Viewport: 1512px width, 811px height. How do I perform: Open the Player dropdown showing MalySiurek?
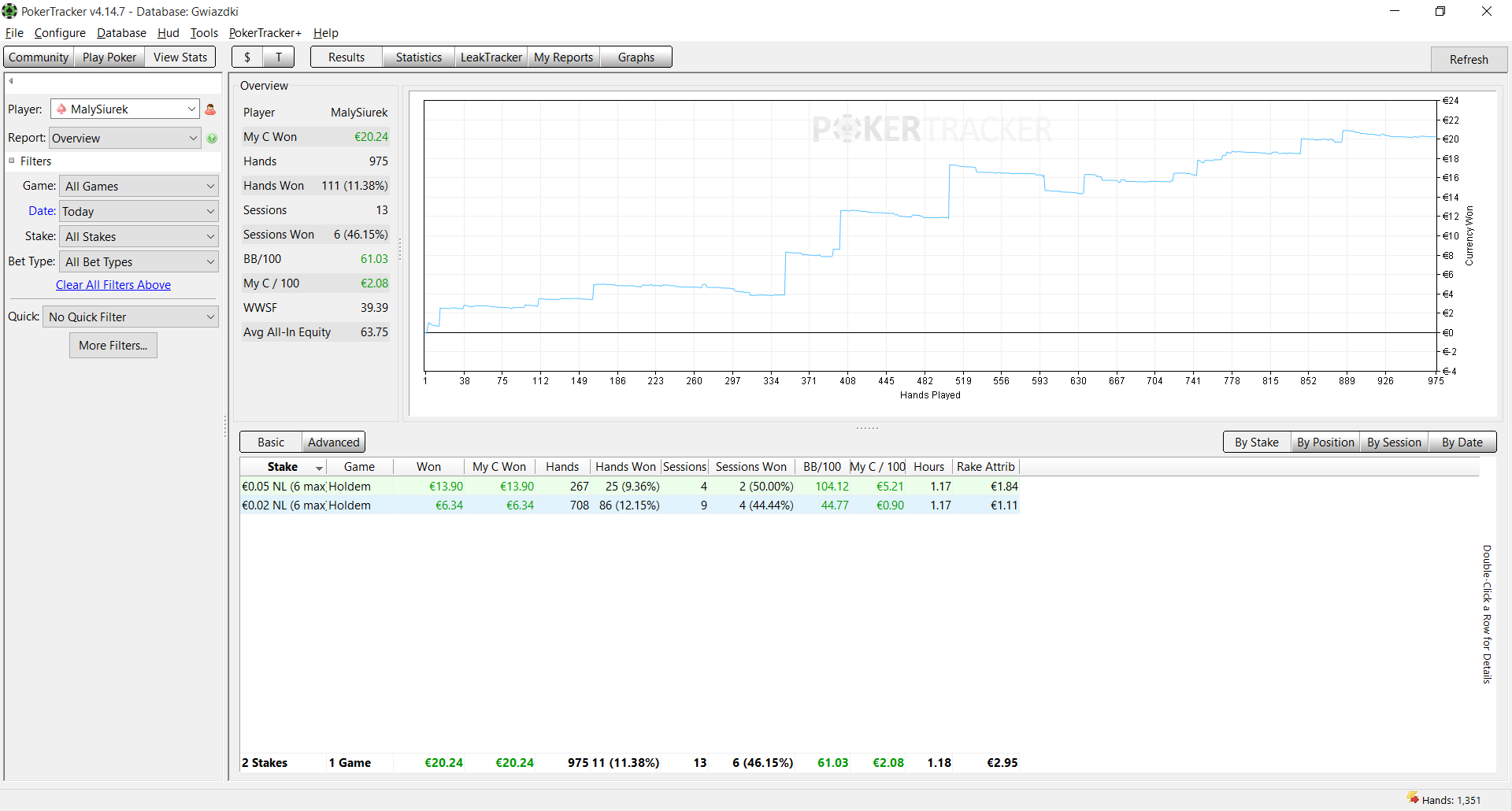point(125,109)
